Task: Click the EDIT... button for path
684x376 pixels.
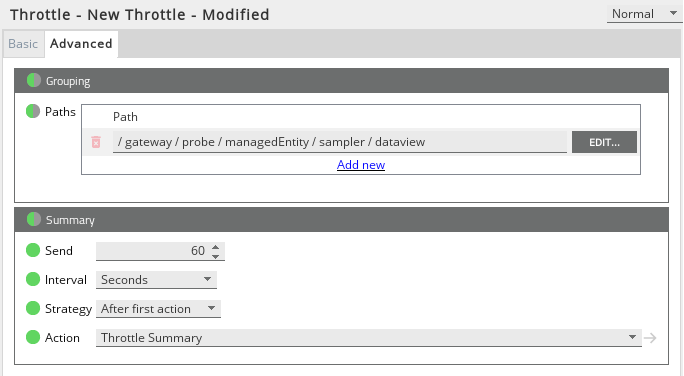Action: click(x=604, y=142)
